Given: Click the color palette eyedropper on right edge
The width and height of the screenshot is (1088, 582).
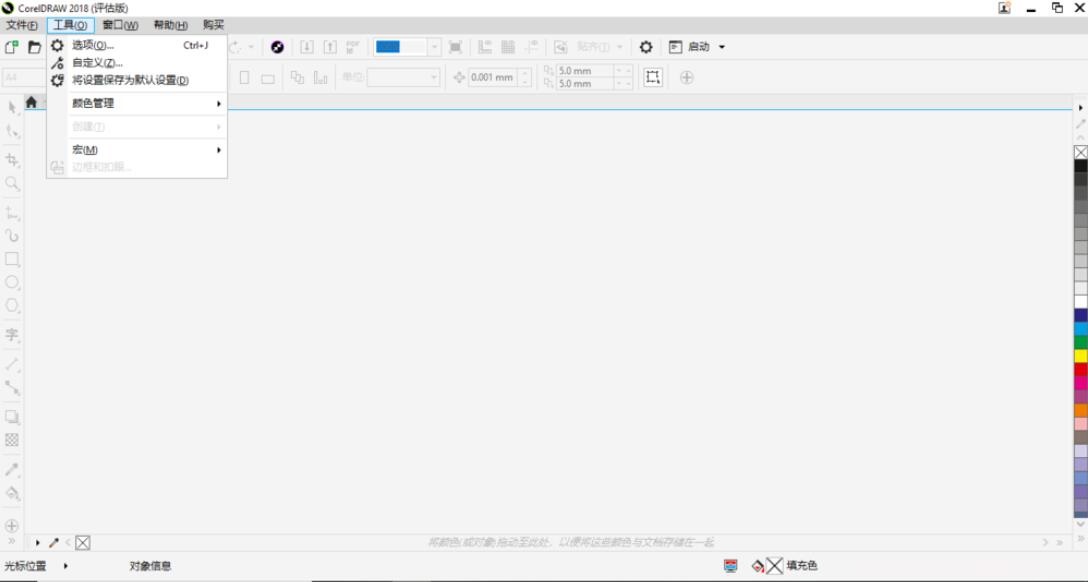Looking at the screenshot, I should [x=1080, y=123].
